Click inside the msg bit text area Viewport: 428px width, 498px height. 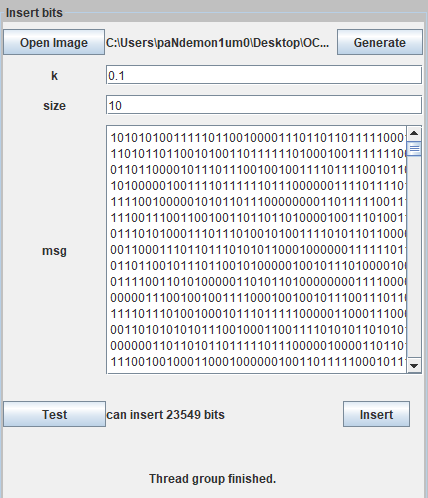257,250
